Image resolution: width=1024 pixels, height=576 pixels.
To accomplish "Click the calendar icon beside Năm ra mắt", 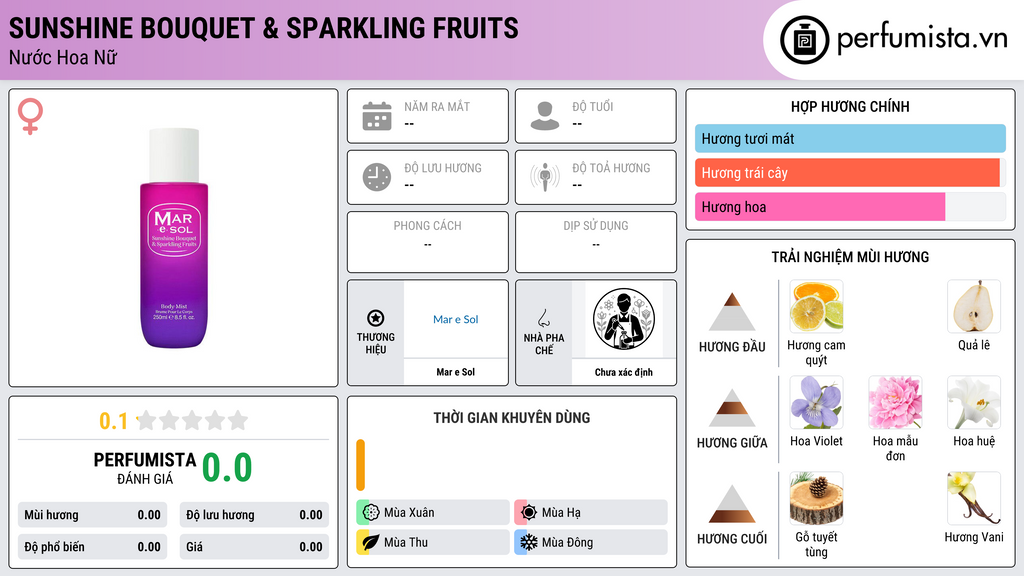I will pos(377,116).
